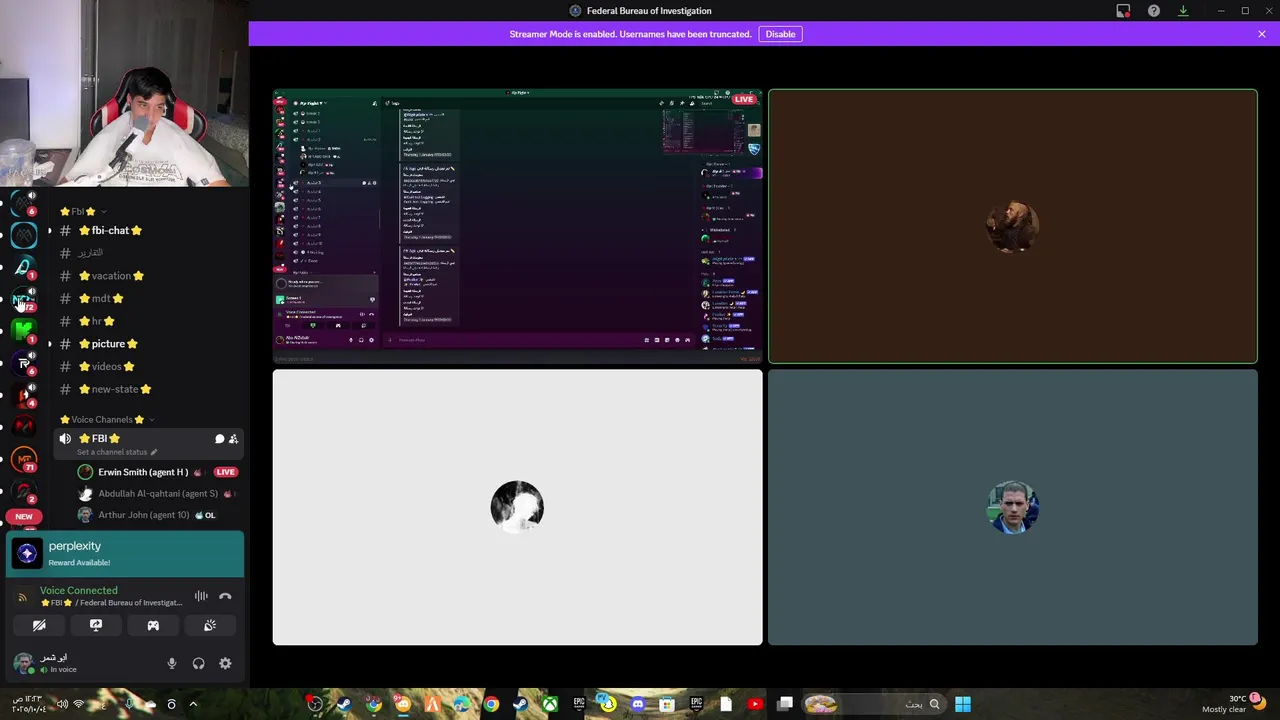Edit channel status pencil icon
Image resolution: width=1280 pixels, height=720 pixels.
coord(153,452)
